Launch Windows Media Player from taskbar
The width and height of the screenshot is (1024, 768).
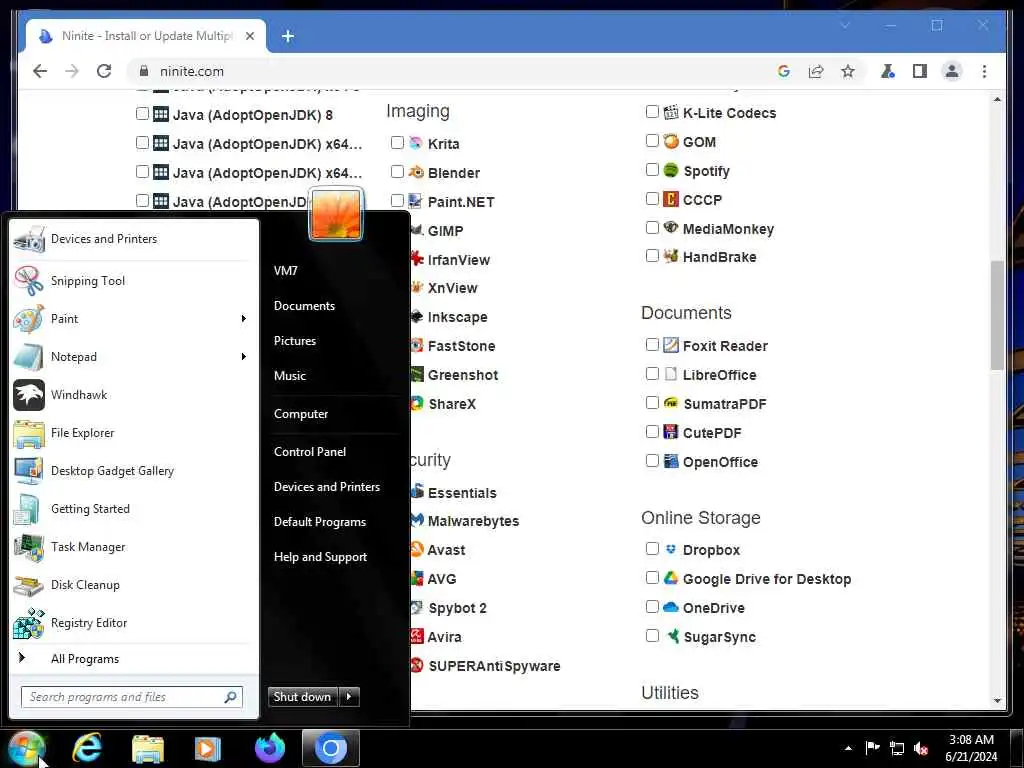point(208,748)
